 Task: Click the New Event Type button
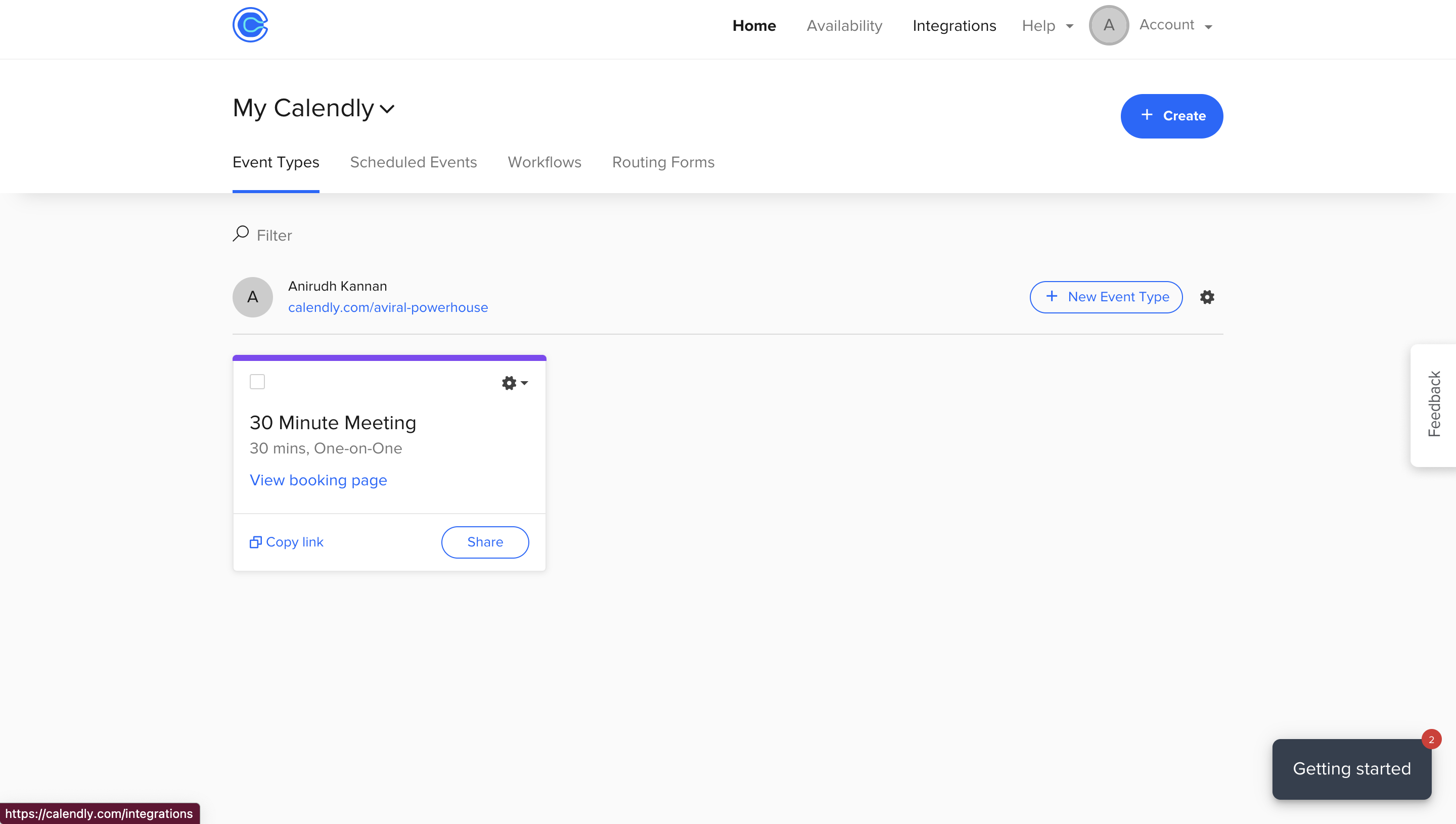point(1105,297)
